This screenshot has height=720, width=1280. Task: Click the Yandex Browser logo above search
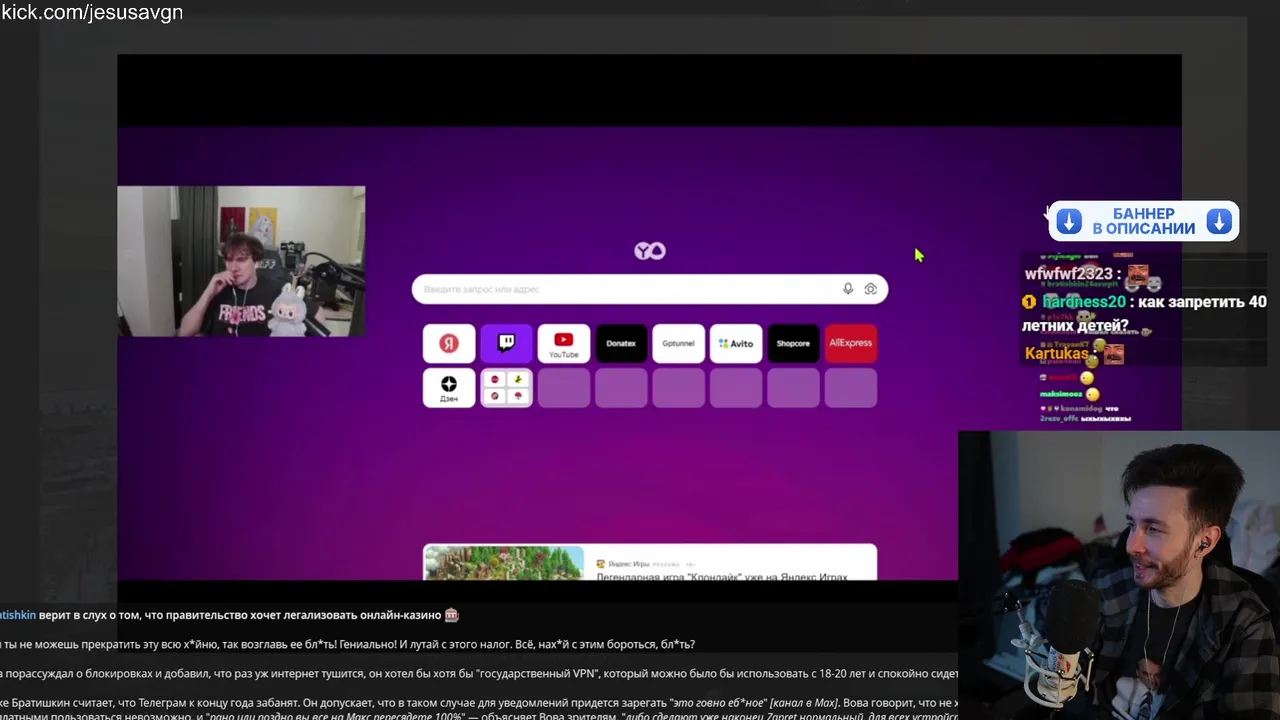pos(650,251)
